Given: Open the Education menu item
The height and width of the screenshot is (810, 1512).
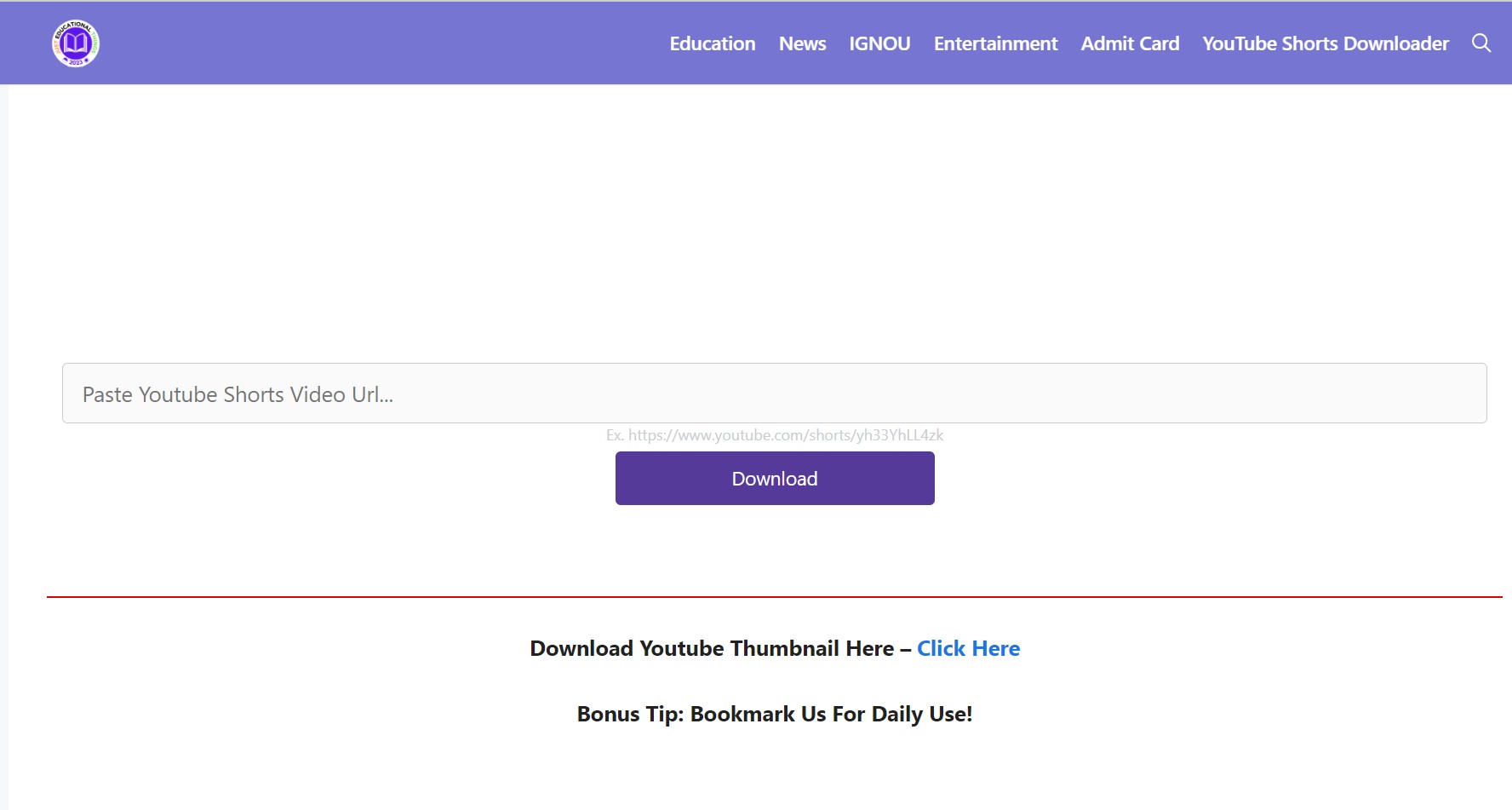Looking at the screenshot, I should pyautogui.click(x=712, y=43).
